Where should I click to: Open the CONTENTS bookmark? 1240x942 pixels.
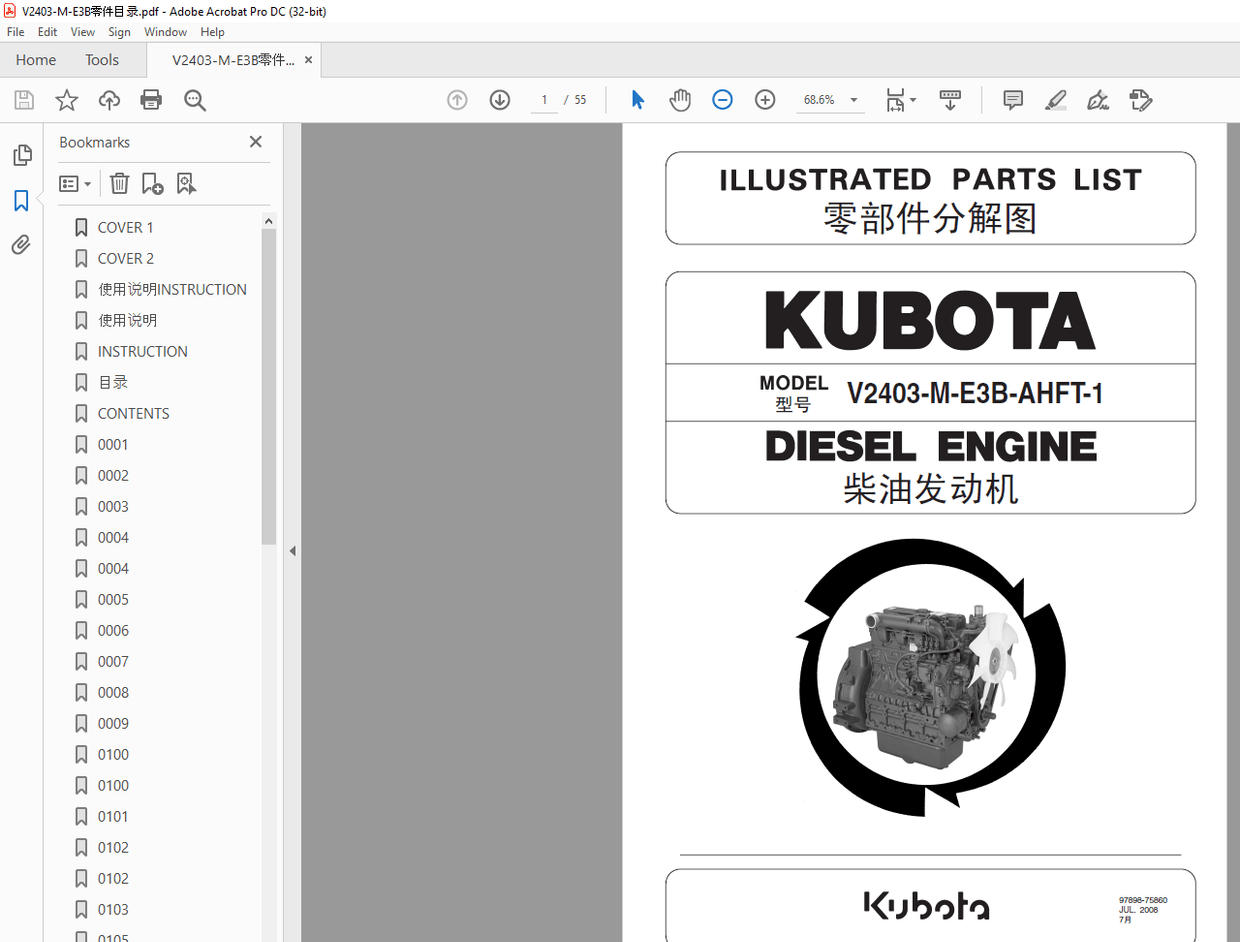pos(134,413)
